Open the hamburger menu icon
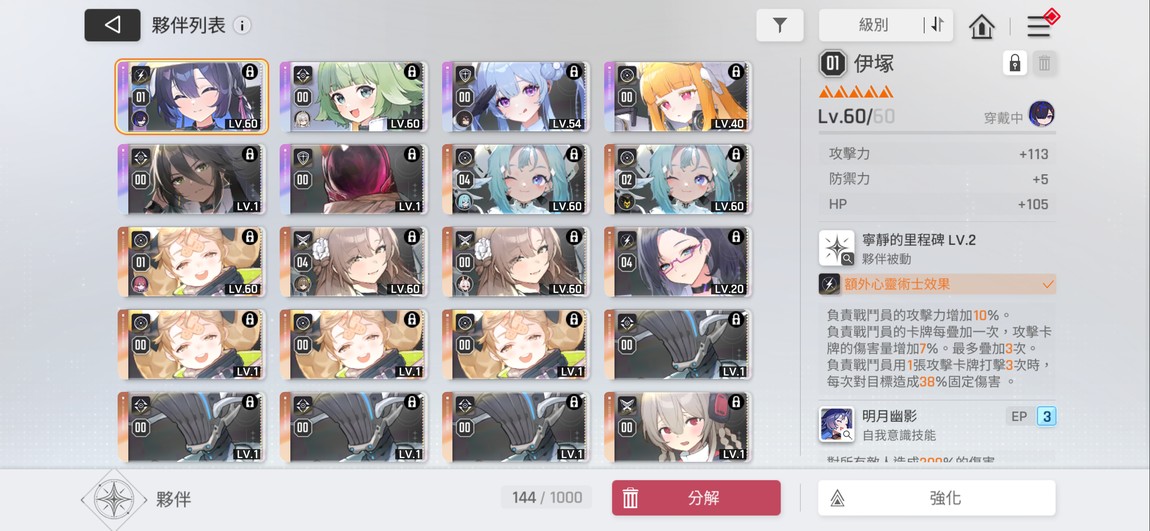This screenshot has width=1150, height=531. coord(1039,26)
